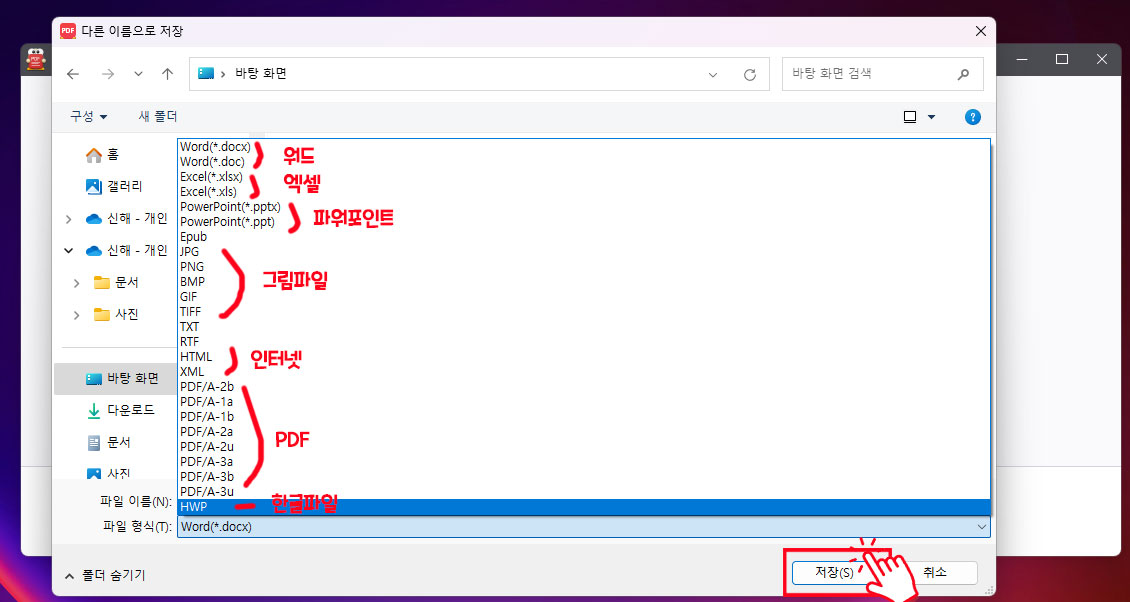Viewport: 1130px width, 602px height.
Task: Select PDF/A-3b in the format list
Action: [x=584, y=477]
